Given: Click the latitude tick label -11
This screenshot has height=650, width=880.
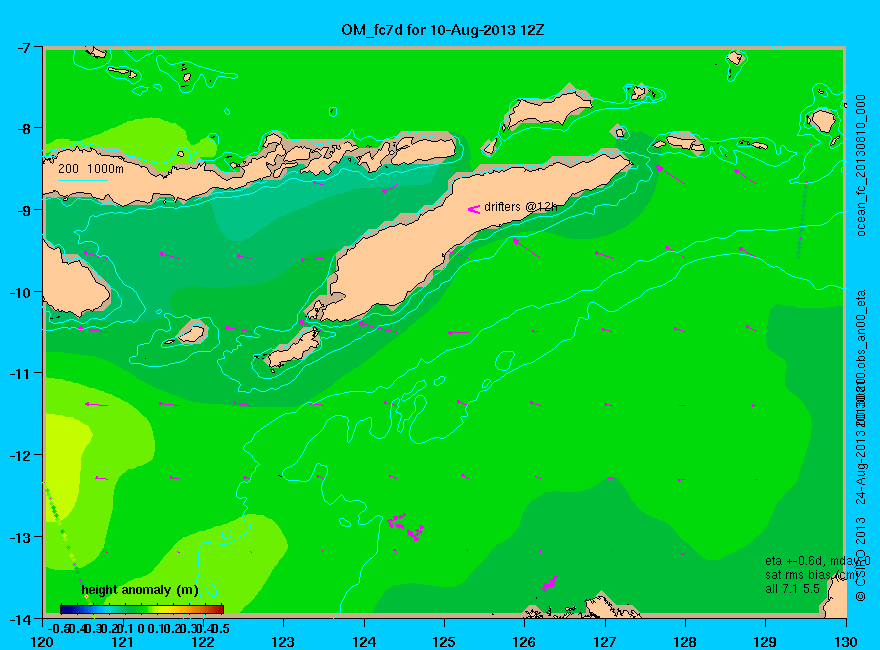Looking at the screenshot, I should click(20, 373).
